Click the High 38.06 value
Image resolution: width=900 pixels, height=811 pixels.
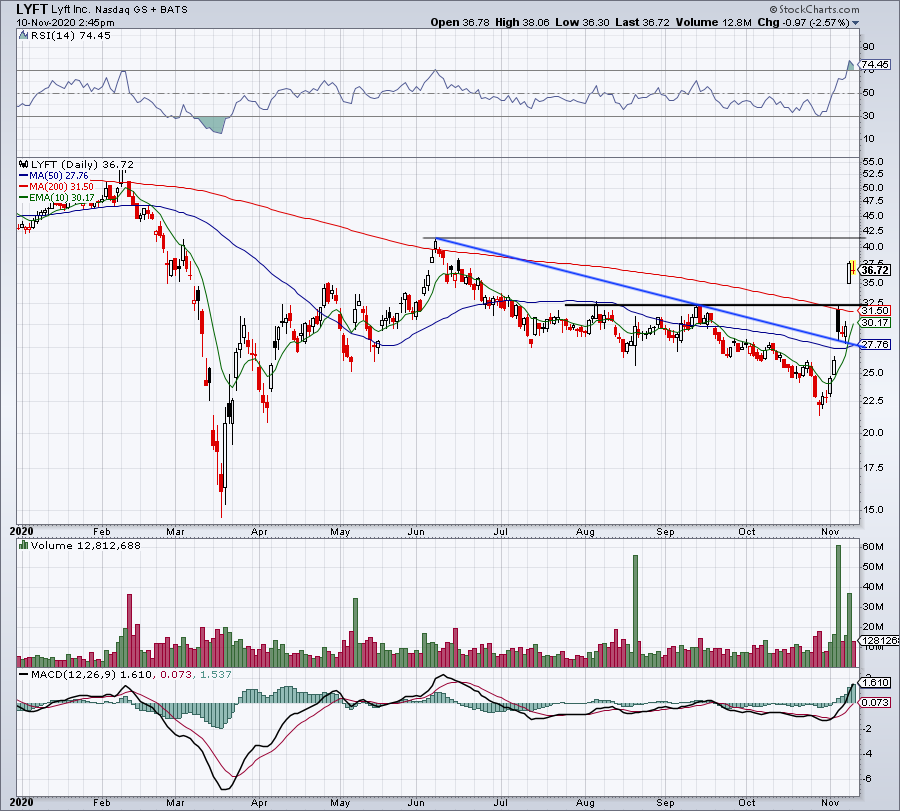point(522,22)
